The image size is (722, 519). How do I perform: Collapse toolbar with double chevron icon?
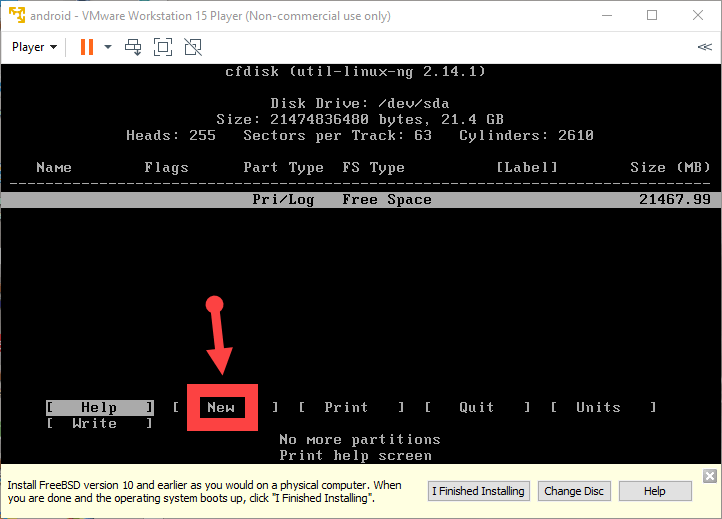tap(704, 47)
